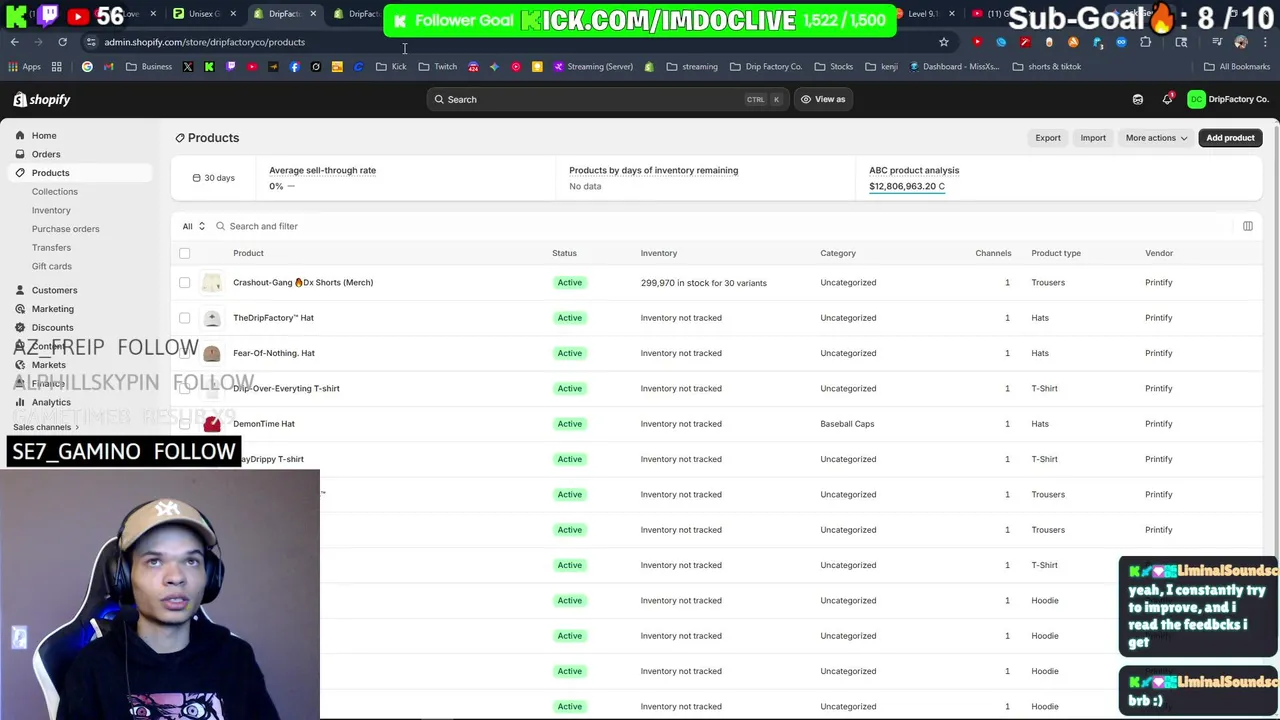Screen dimensions: 1280x720
Task: Open the Twitch bookmarks folder
Action: click(x=438, y=67)
